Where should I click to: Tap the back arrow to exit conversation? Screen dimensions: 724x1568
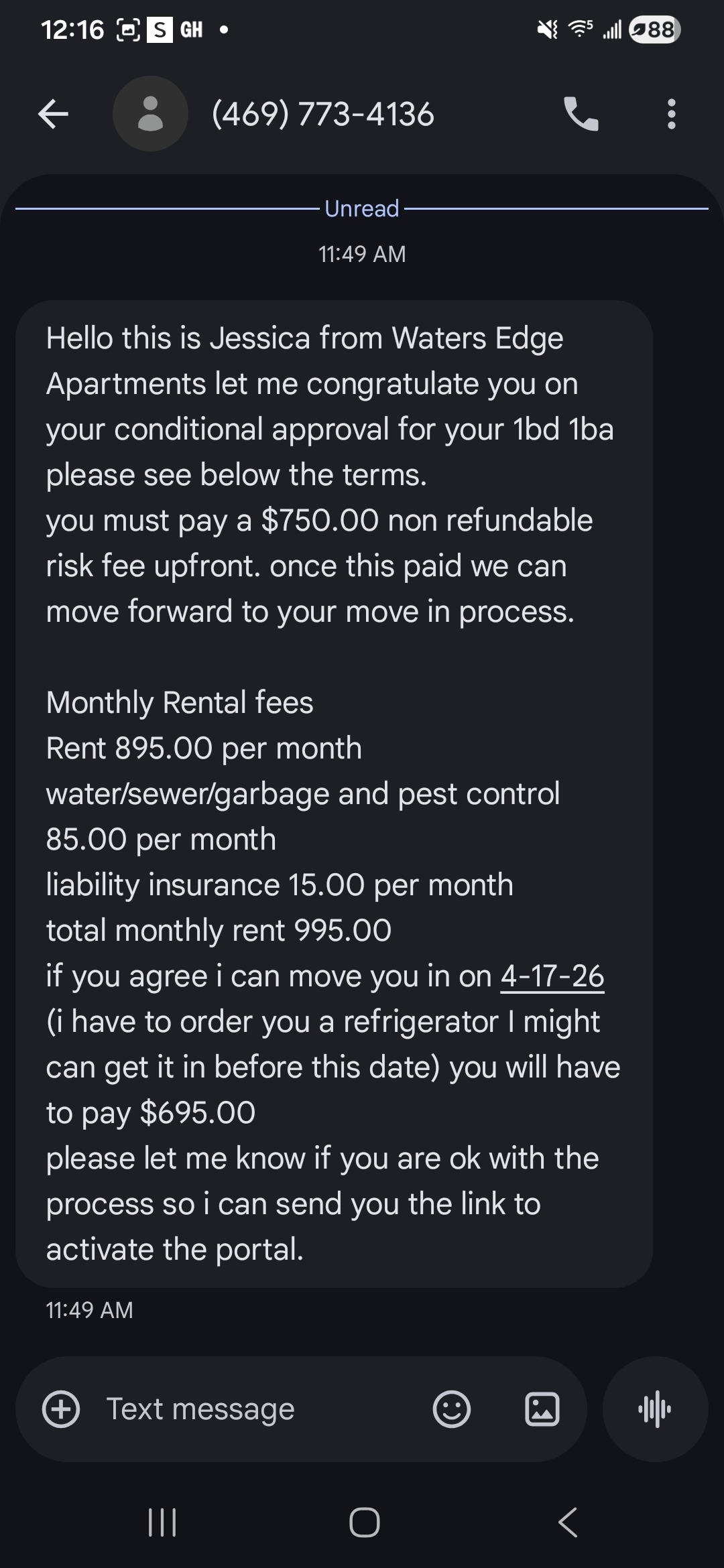pyautogui.click(x=53, y=114)
